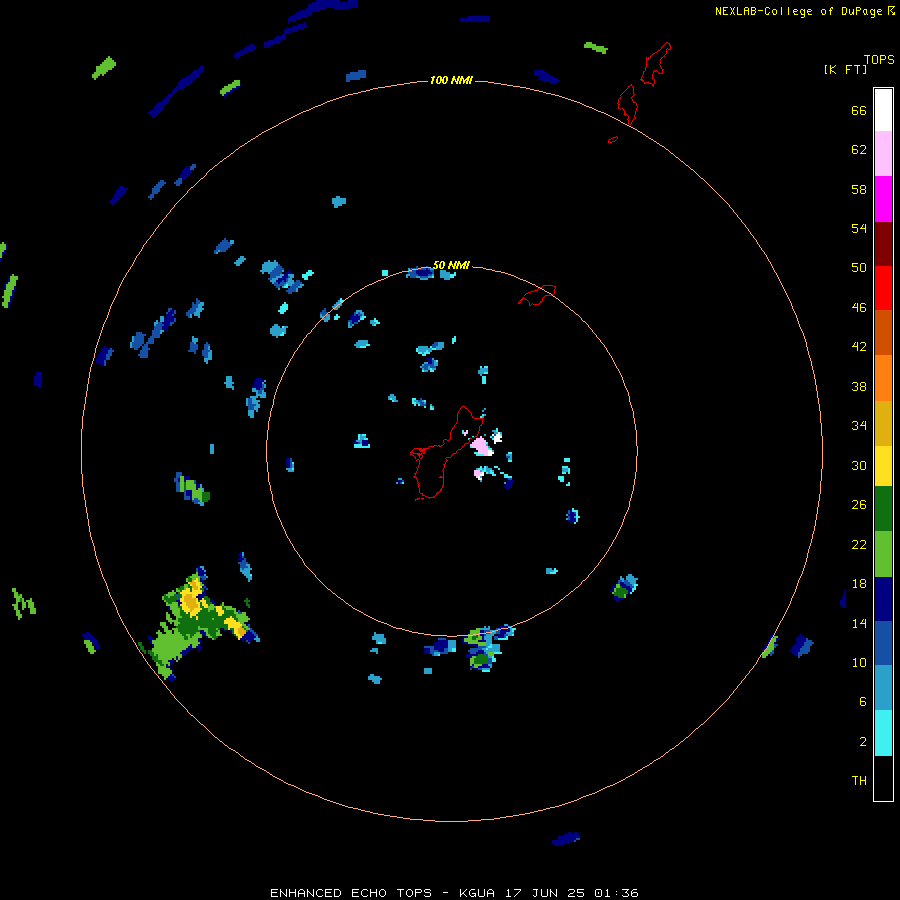Select the "10" legend value
This screenshot has width=900, height=900.
pyautogui.click(x=859, y=662)
